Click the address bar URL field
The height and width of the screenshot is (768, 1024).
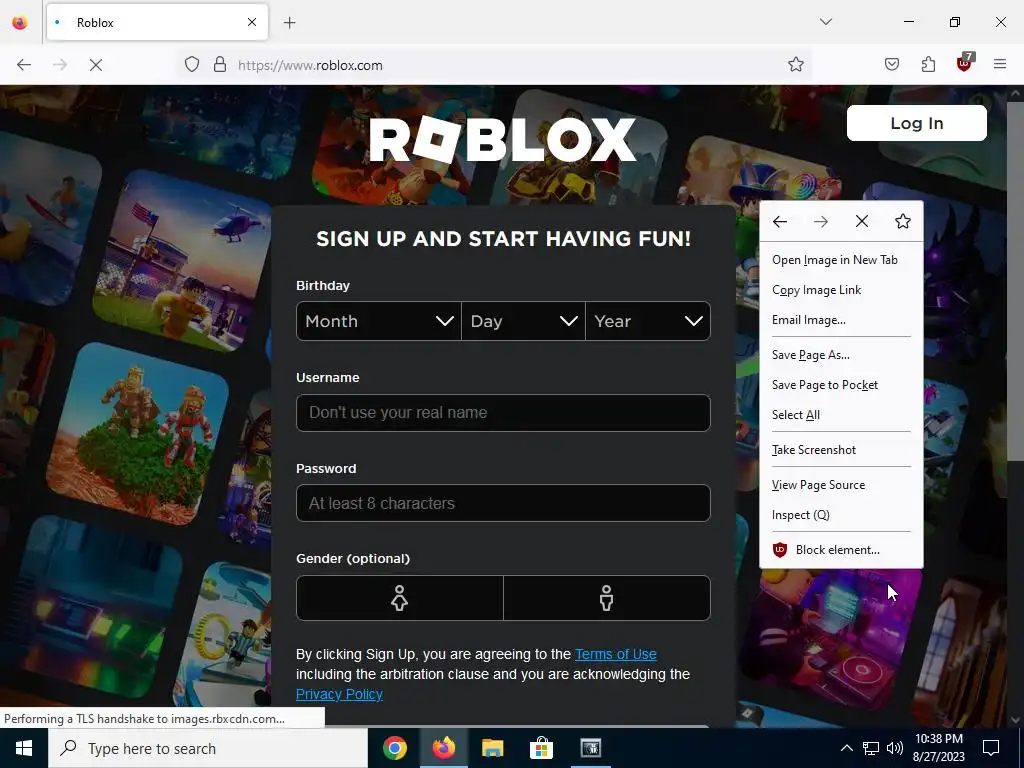(496, 65)
